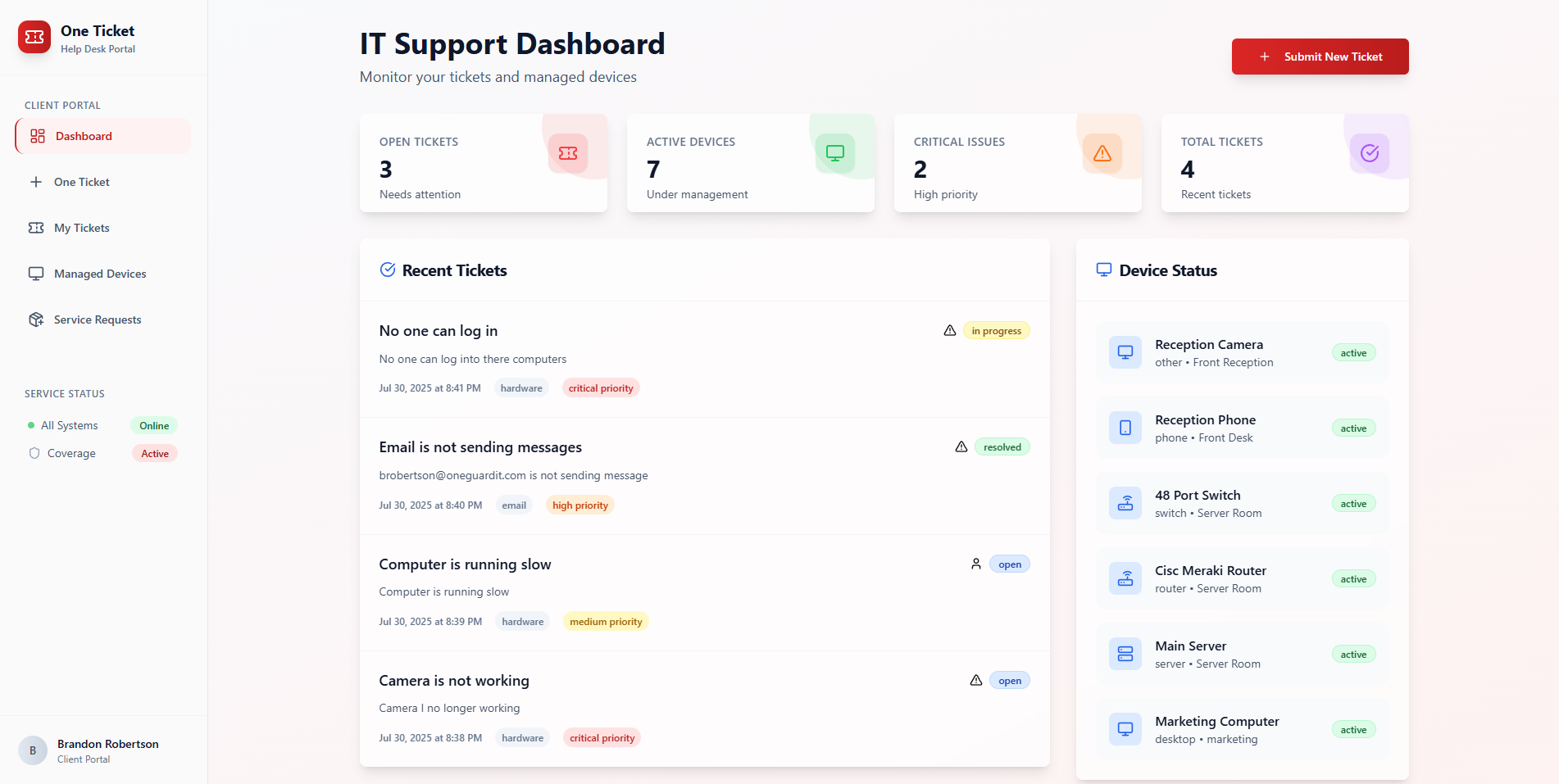Click the plus icon beside One Ticket
This screenshot has height=784, width=1559.
tap(36, 182)
